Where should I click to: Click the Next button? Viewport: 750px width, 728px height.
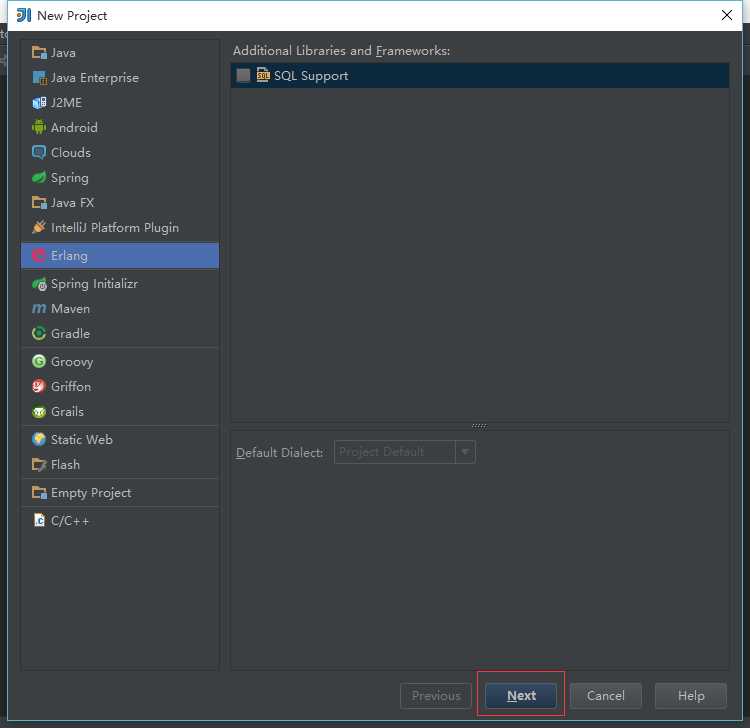pos(520,695)
